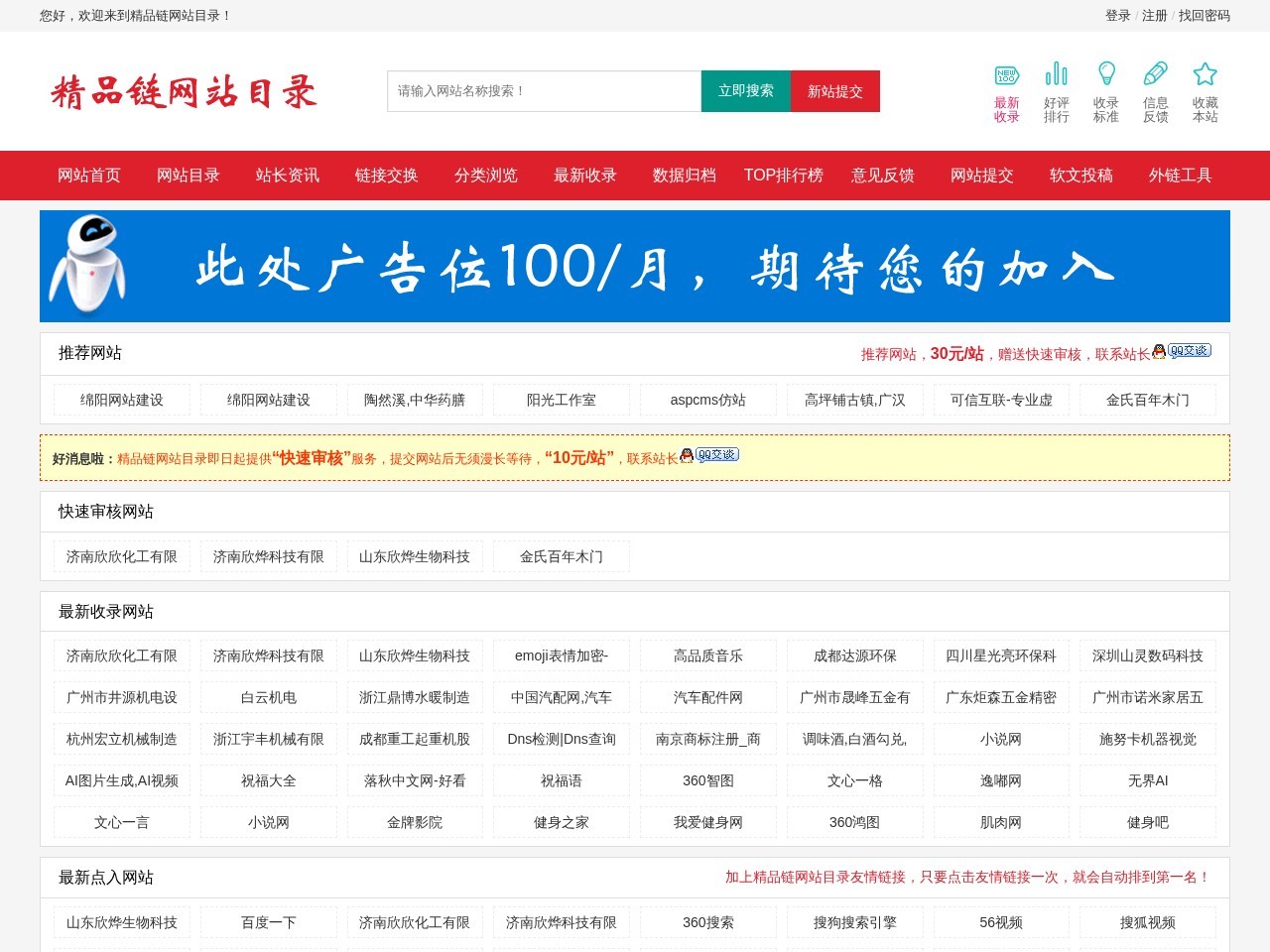
Task: Open the 最新收录 icon in header
Action: [1007, 74]
